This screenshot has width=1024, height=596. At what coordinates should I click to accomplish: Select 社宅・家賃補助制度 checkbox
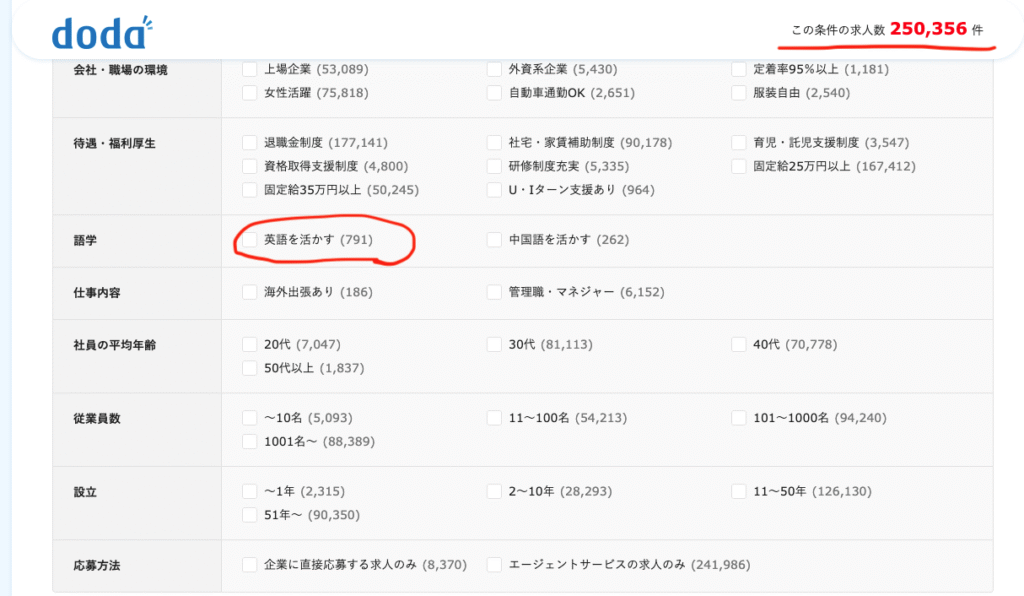(494, 142)
